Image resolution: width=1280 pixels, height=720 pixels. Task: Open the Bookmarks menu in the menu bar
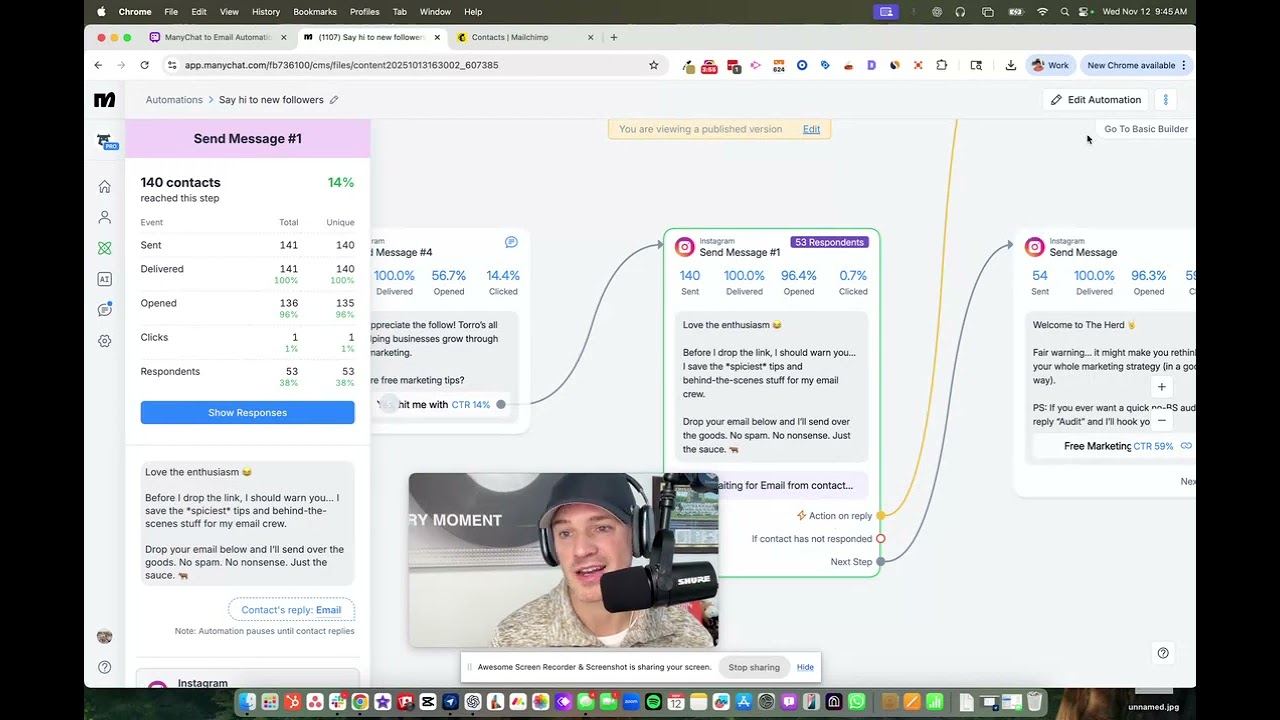(315, 12)
